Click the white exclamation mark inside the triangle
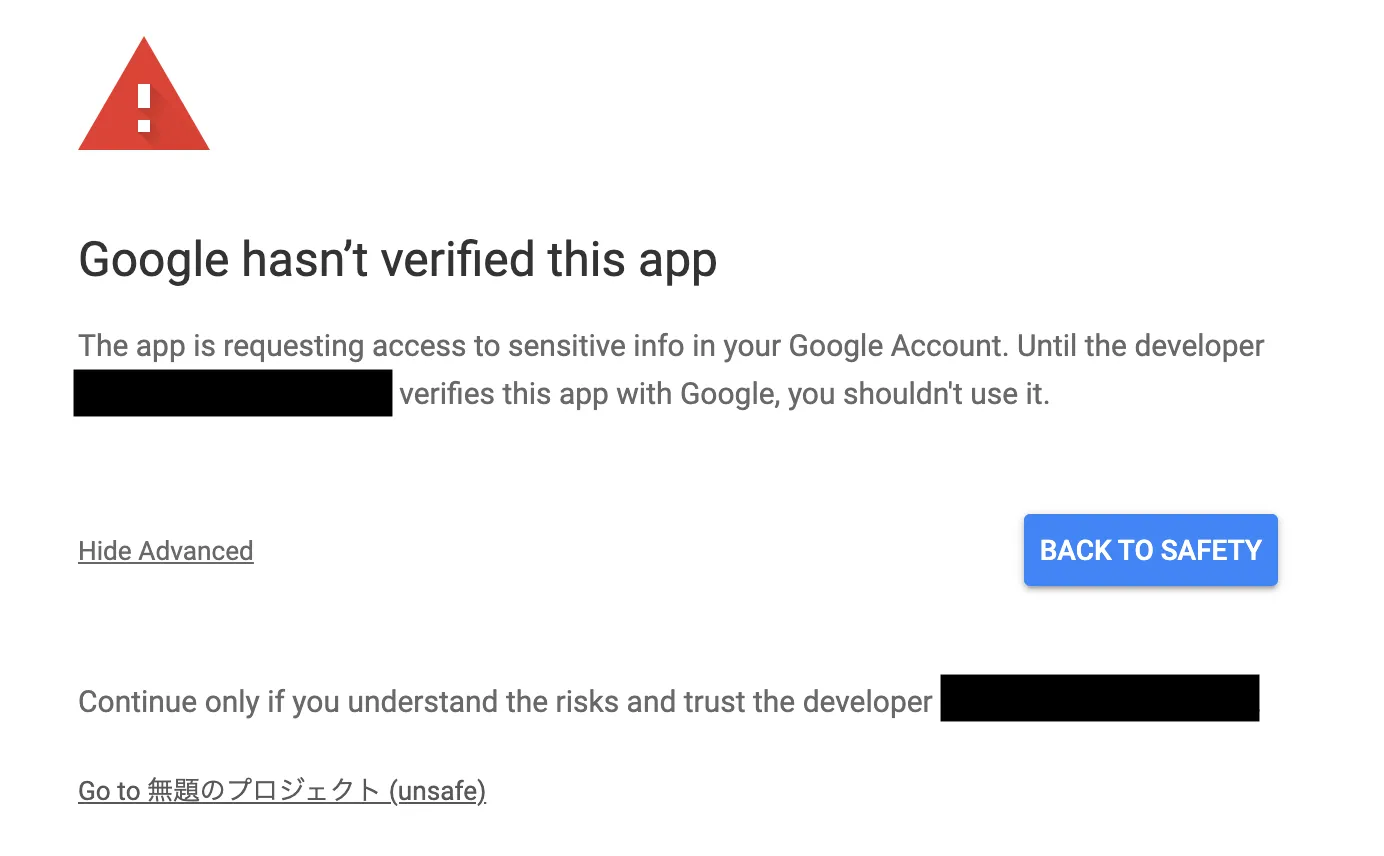This screenshot has width=1384, height=856. coord(144,108)
